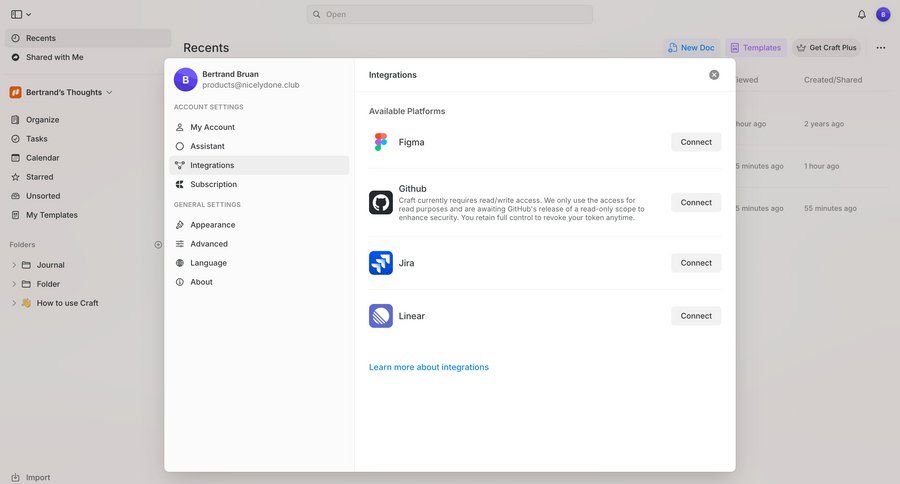The height and width of the screenshot is (484, 900).
Task: Select Recents in the sidebar
Action: tap(88, 38)
